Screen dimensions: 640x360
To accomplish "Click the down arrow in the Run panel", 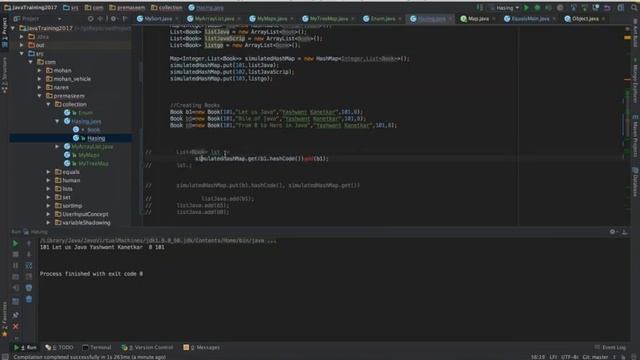I will [29, 254].
